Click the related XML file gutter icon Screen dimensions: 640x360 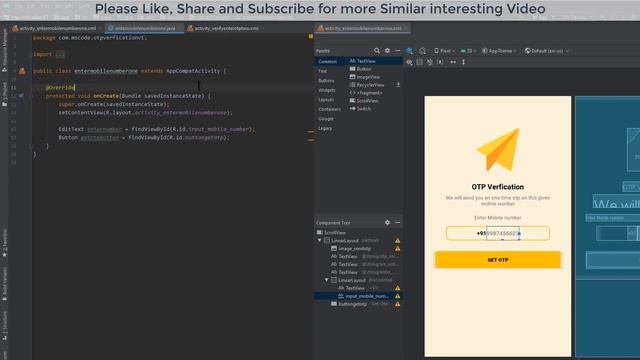point(22,71)
